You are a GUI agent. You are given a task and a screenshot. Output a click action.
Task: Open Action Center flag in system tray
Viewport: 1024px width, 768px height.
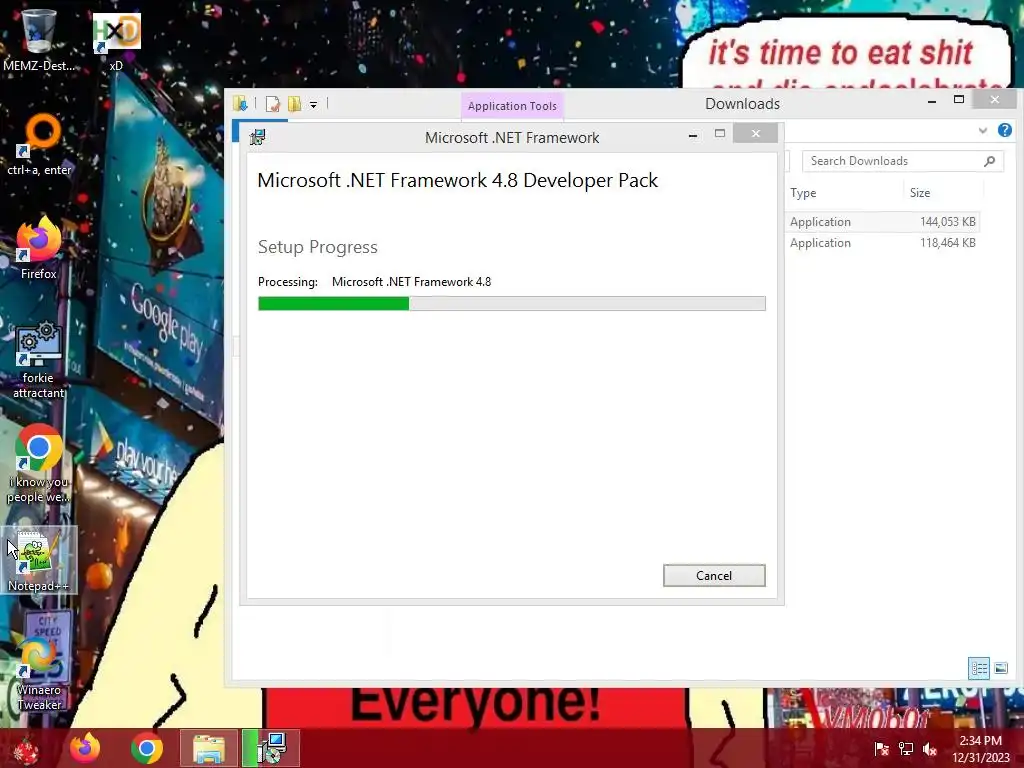882,749
